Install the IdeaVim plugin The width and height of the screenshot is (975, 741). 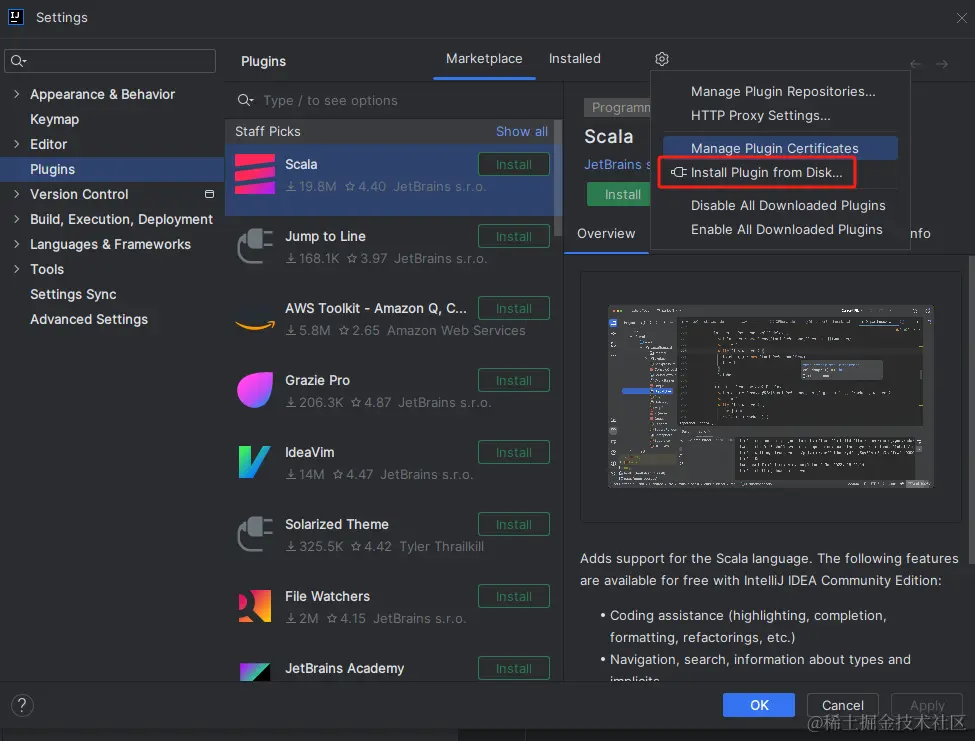[x=514, y=453]
